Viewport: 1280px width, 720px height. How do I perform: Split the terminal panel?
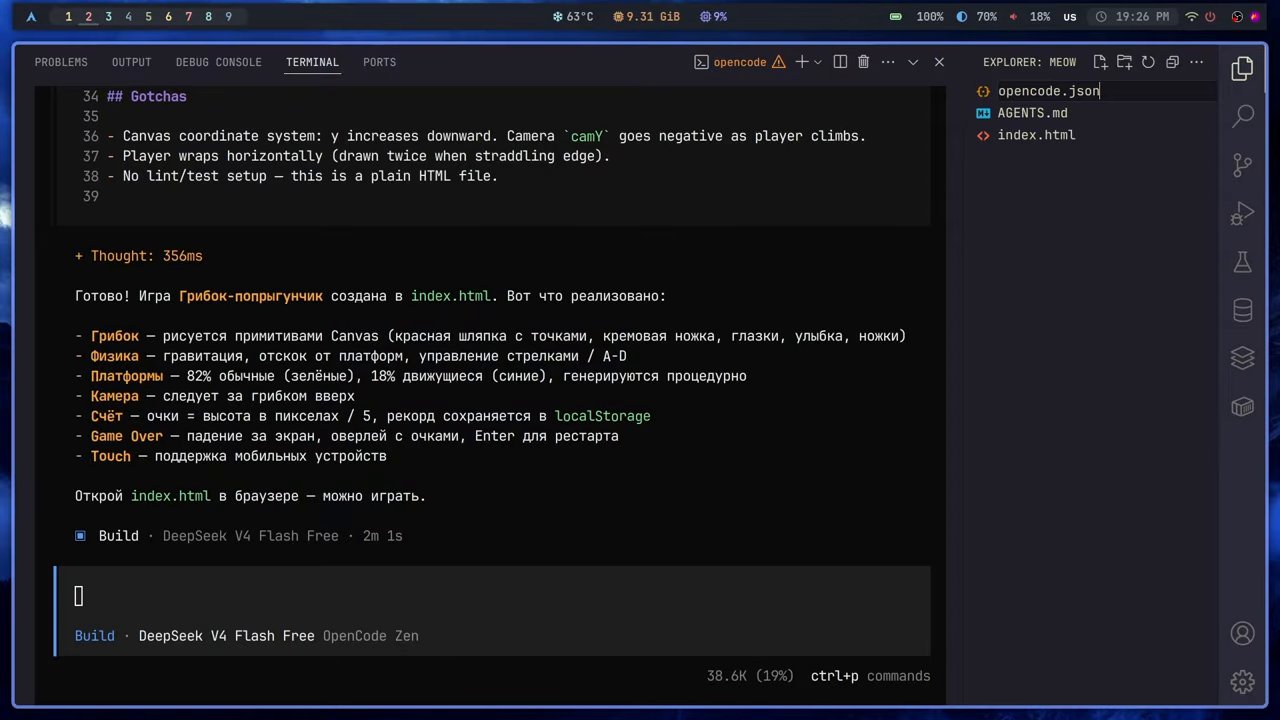tap(840, 62)
